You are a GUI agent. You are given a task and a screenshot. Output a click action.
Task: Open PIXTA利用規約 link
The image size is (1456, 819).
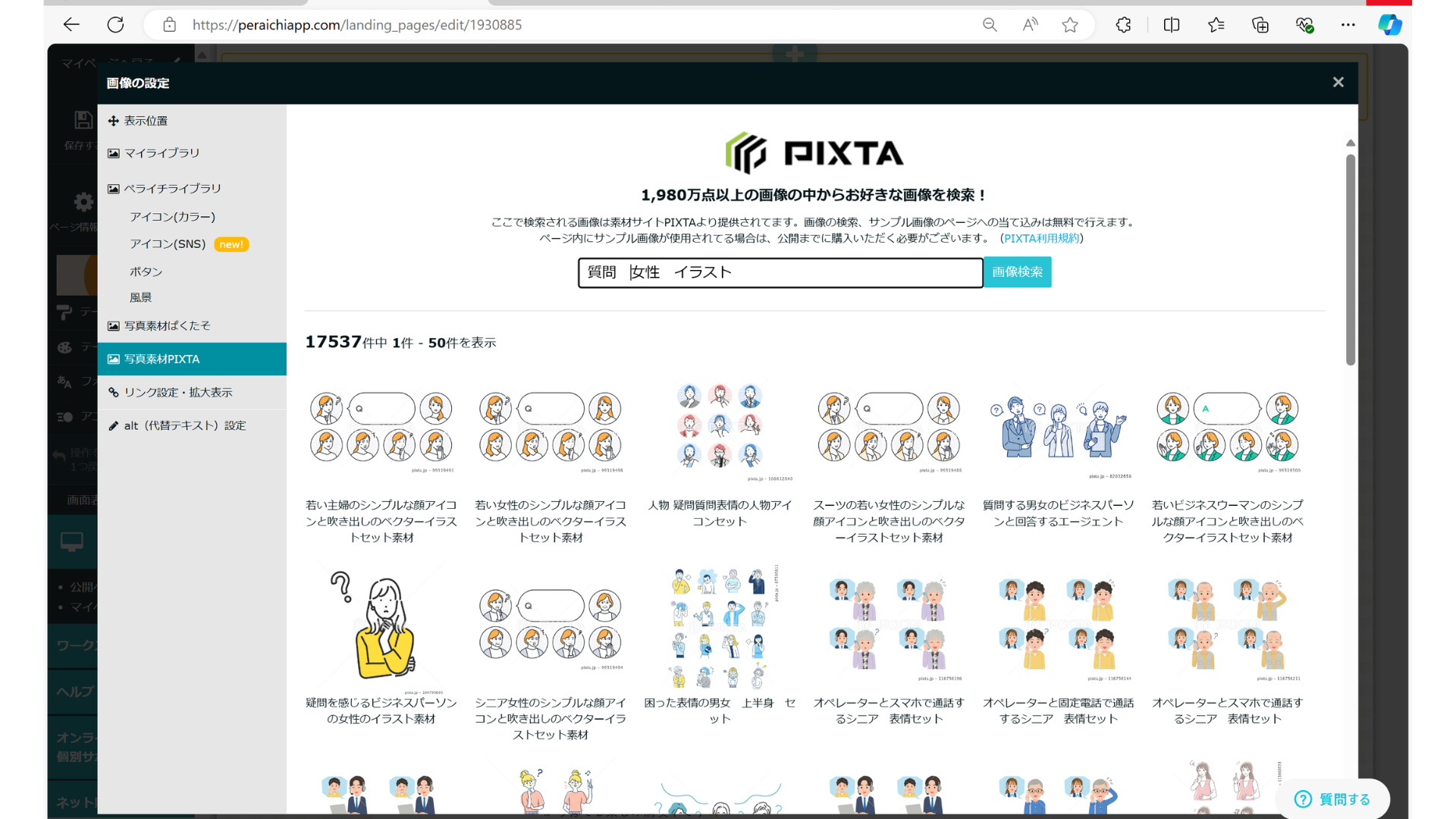[x=1041, y=238]
